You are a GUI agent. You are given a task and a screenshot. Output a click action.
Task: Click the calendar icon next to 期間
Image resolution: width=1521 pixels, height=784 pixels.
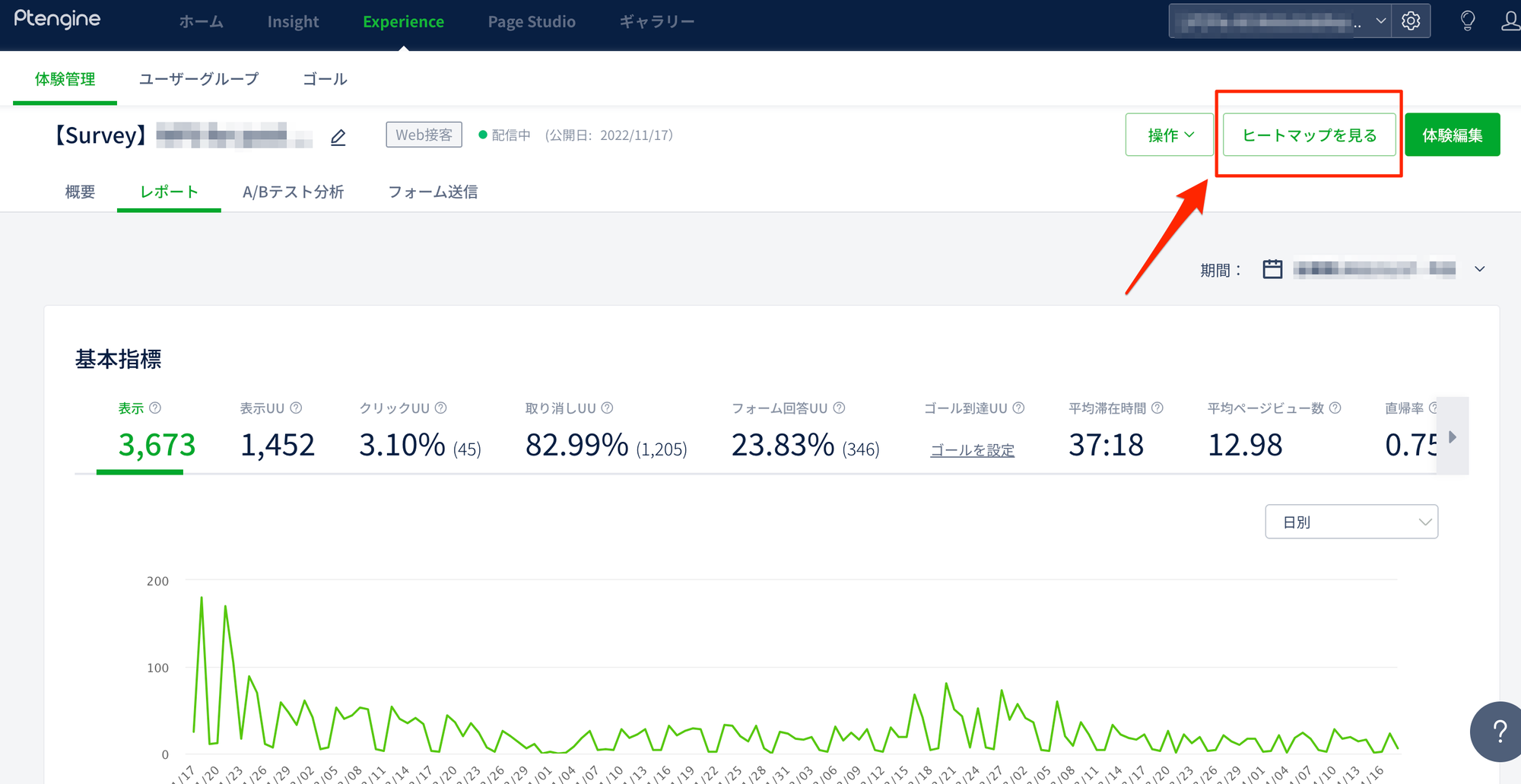pos(1272,269)
